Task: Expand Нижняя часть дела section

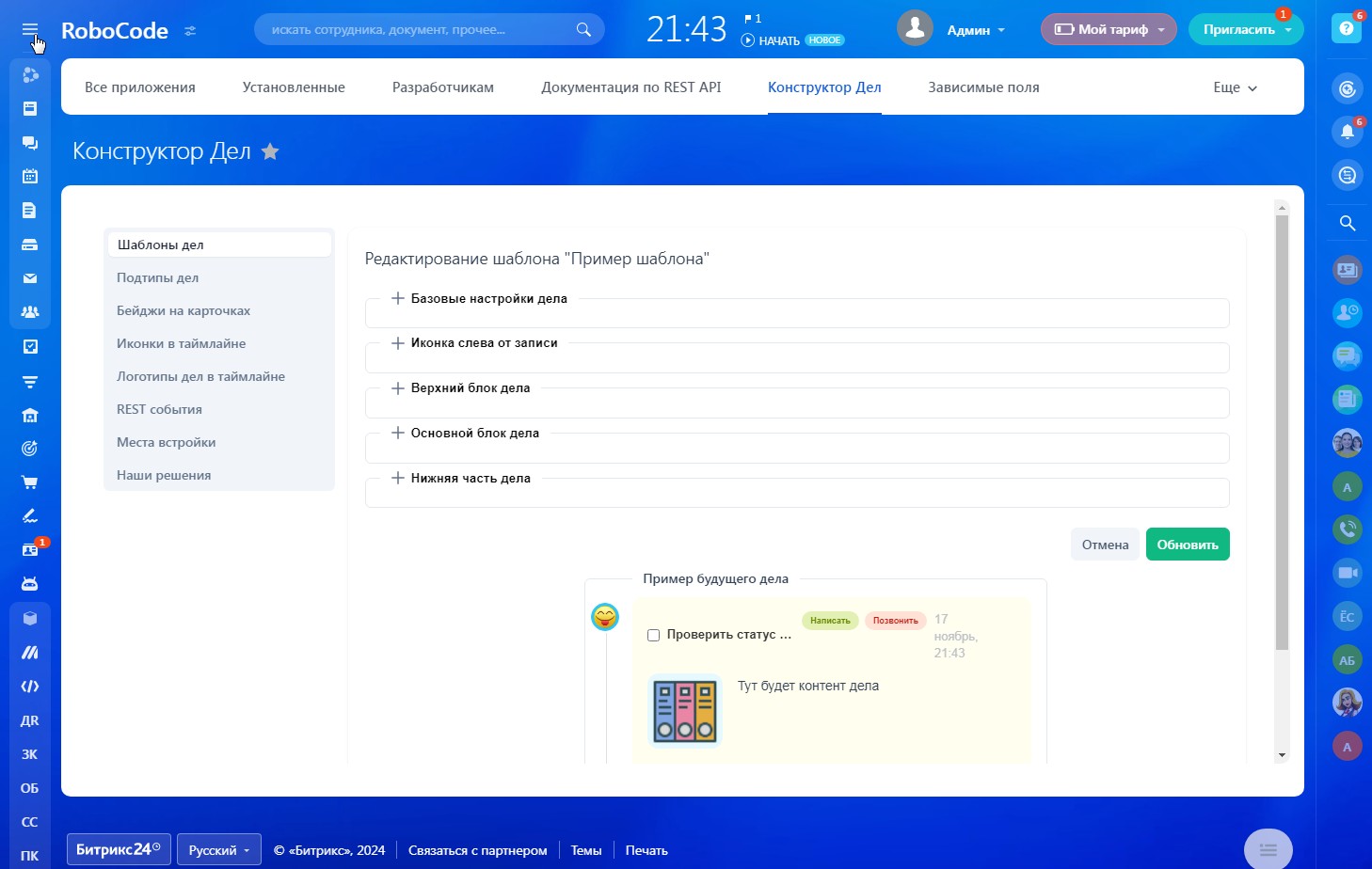Action: pos(461,478)
